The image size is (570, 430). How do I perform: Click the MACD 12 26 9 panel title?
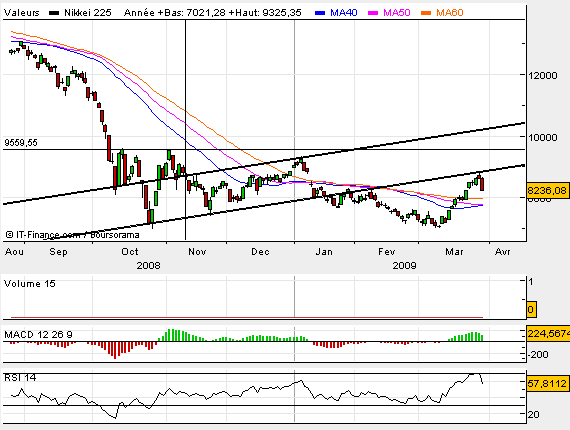(x=38, y=334)
